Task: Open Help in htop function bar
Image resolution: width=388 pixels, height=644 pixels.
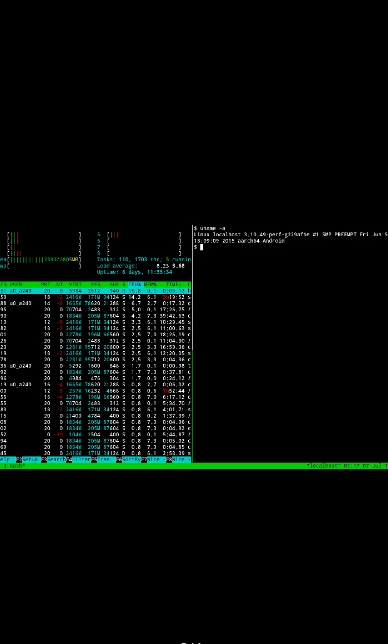Action: [7, 459]
